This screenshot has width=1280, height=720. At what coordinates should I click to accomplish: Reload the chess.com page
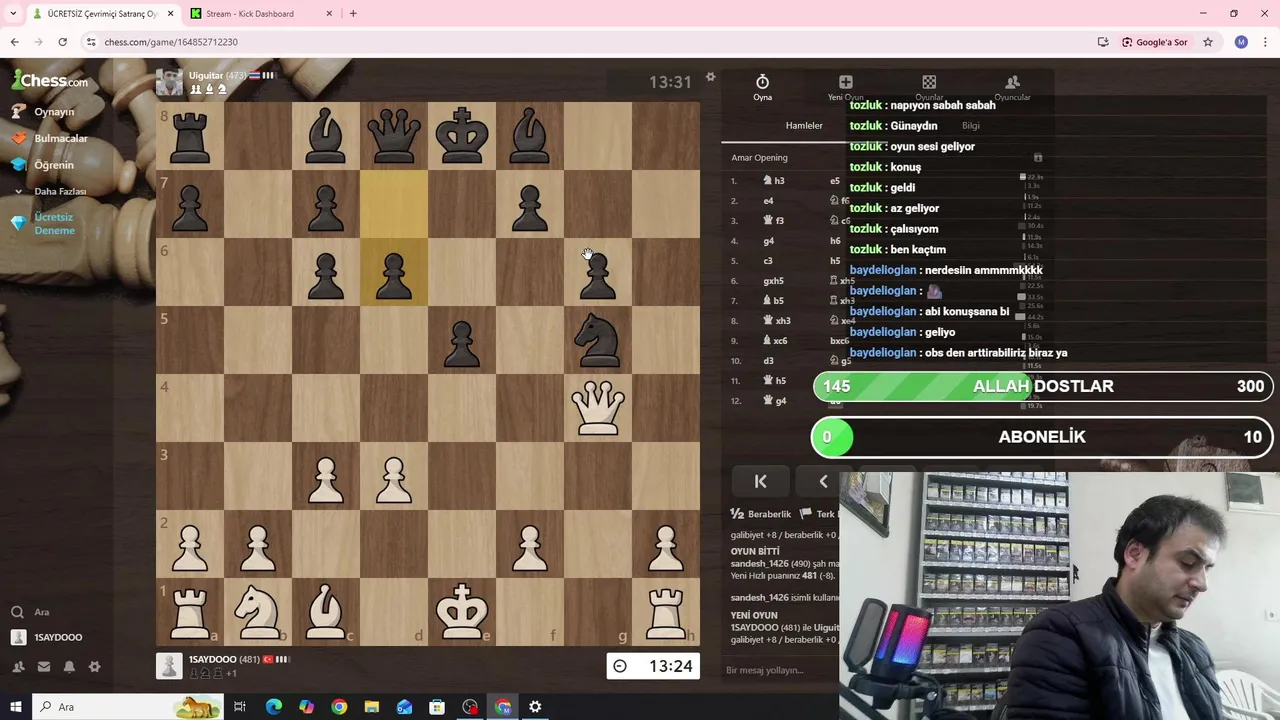pyautogui.click(x=62, y=42)
